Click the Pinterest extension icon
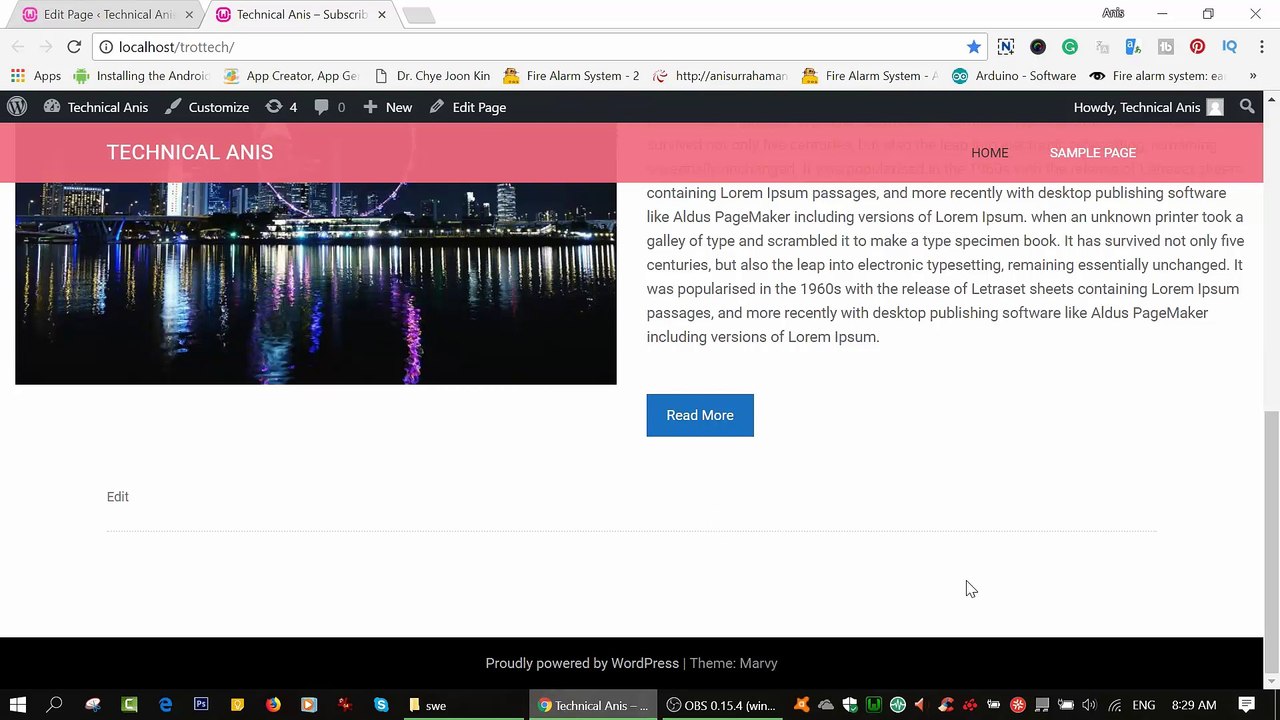 click(1198, 47)
